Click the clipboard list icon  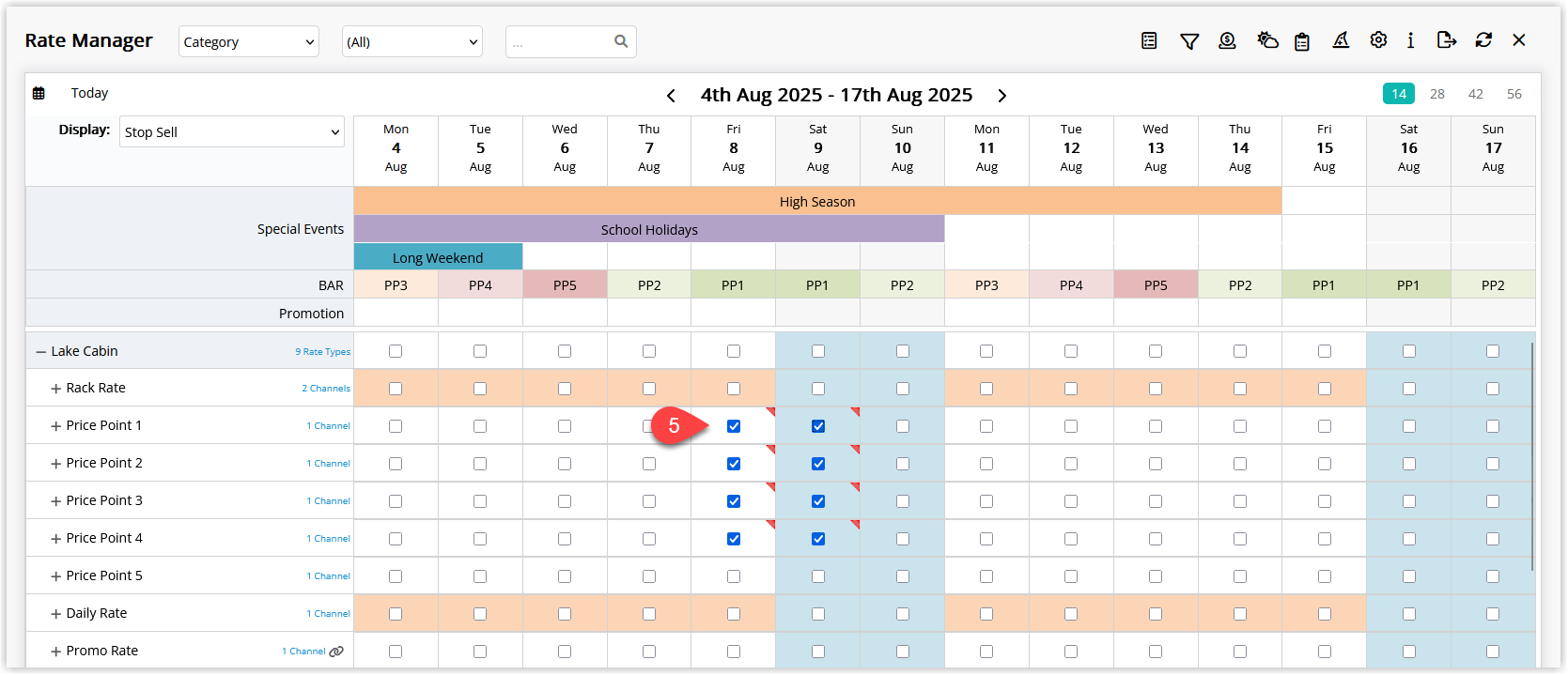pos(1302,41)
